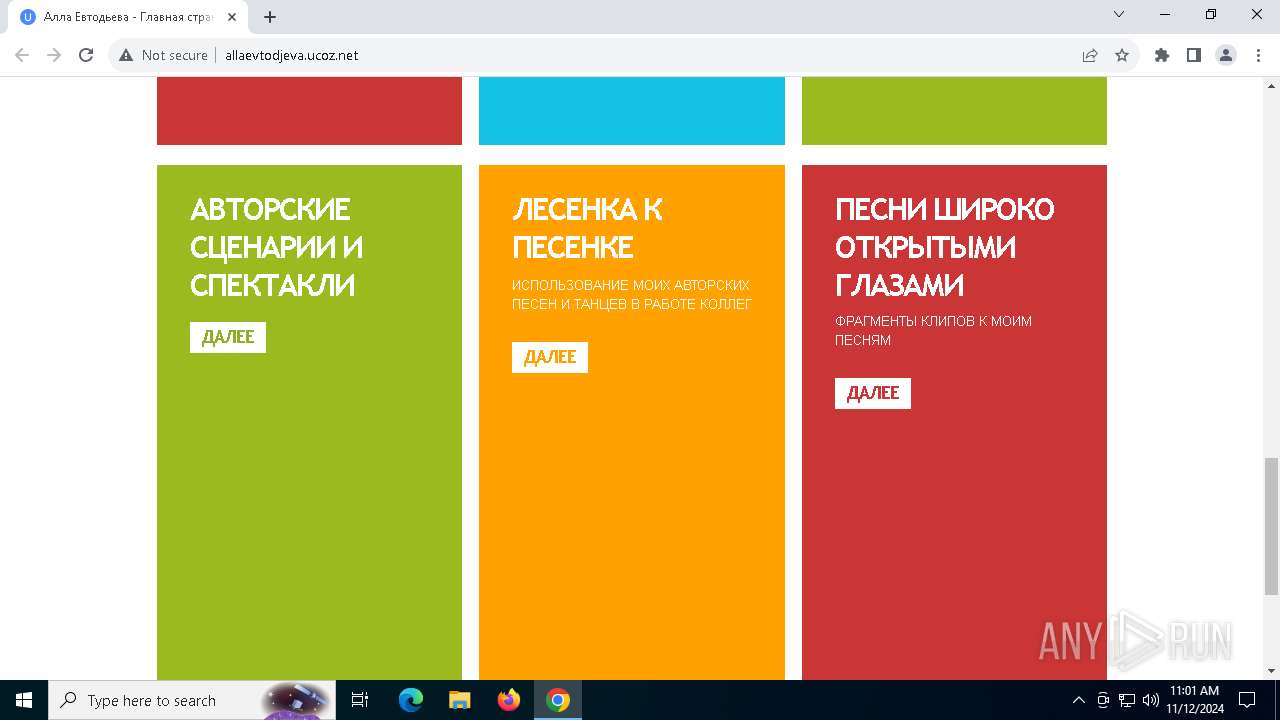This screenshot has height=720, width=1280.
Task: Open the Extensions puzzle icon
Action: click(1162, 55)
